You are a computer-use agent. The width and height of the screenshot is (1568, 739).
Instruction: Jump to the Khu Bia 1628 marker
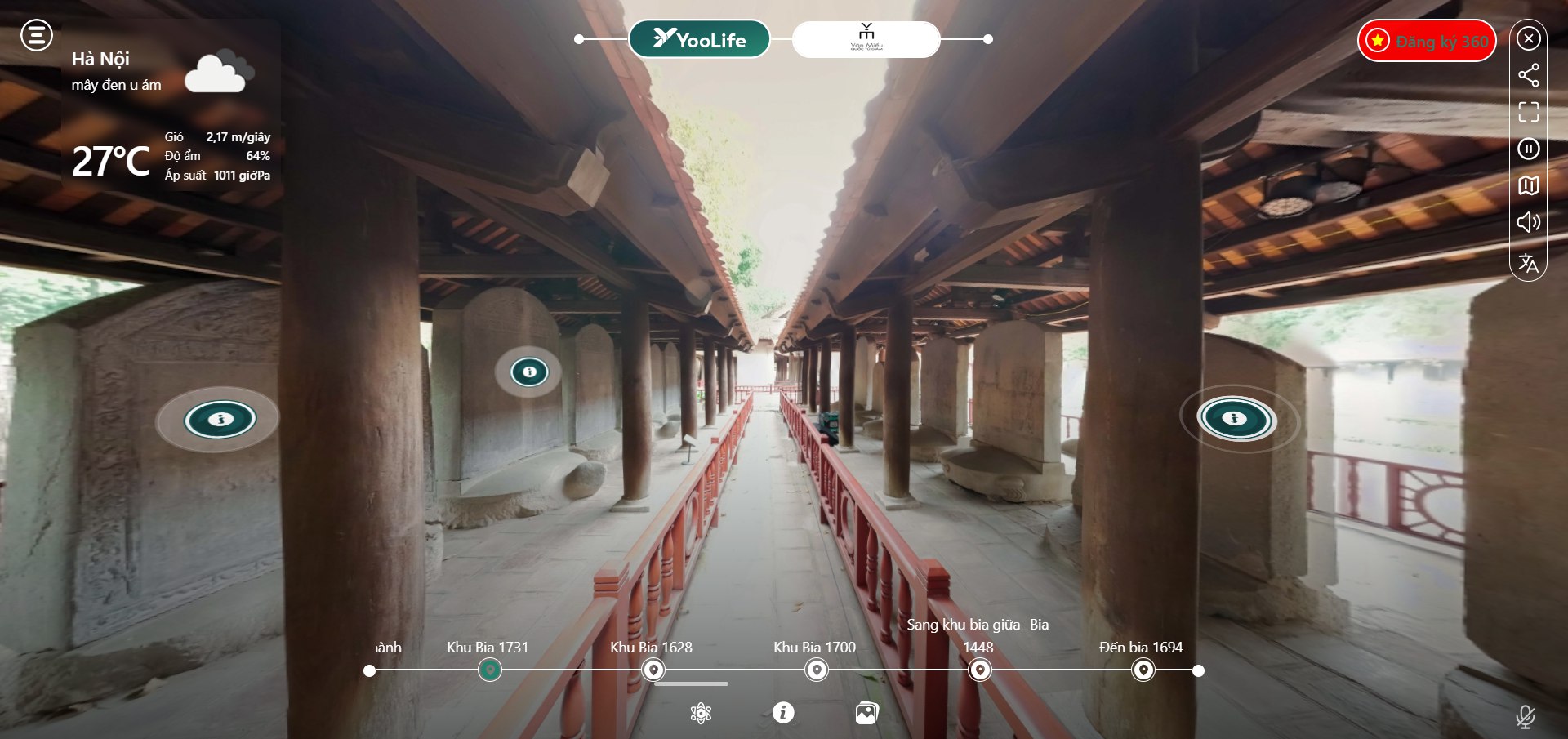tap(653, 670)
